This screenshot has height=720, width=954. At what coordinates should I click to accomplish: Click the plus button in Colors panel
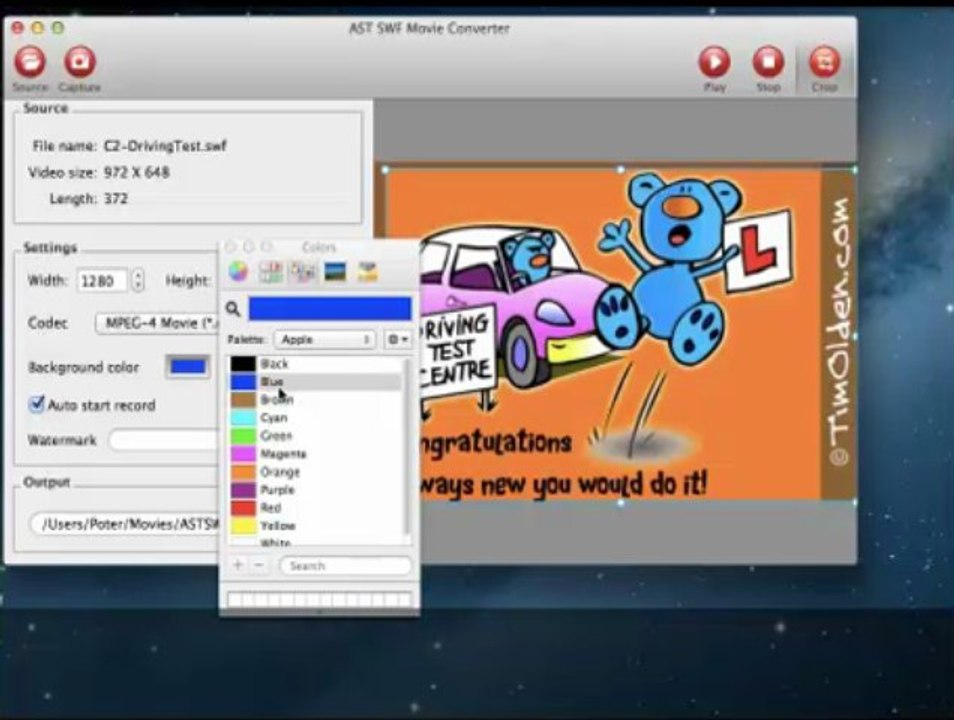[238, 565]
